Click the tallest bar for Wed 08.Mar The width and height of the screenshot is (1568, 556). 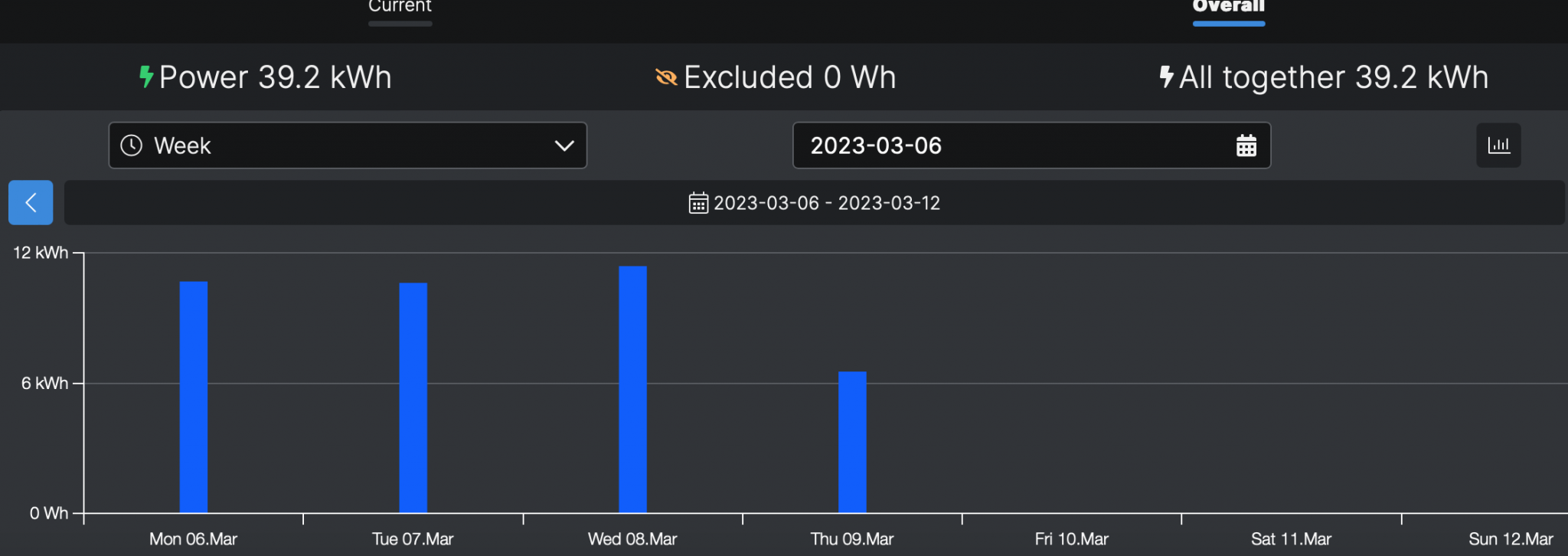pyautogui.click(x=632, y=389)
